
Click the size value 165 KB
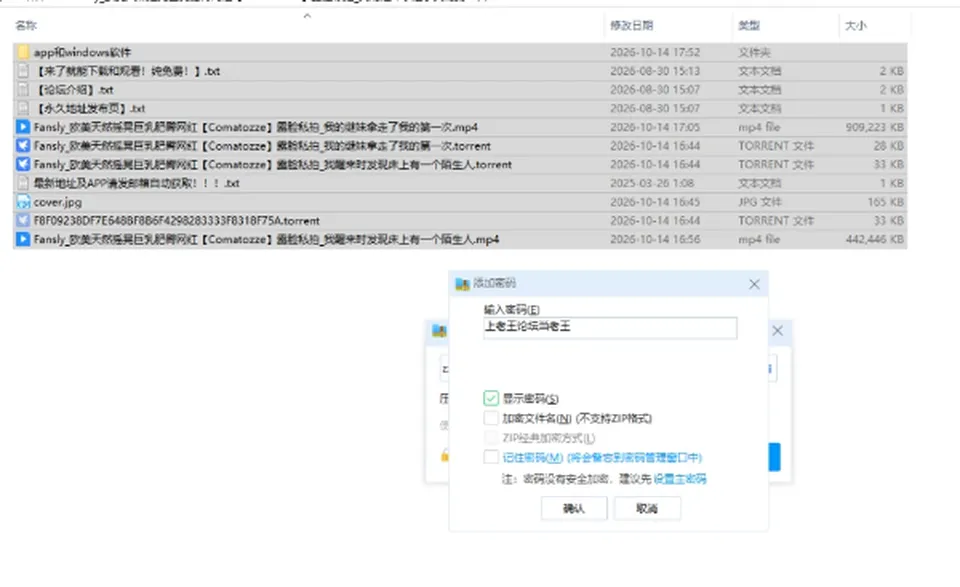[x=885, y=201]
